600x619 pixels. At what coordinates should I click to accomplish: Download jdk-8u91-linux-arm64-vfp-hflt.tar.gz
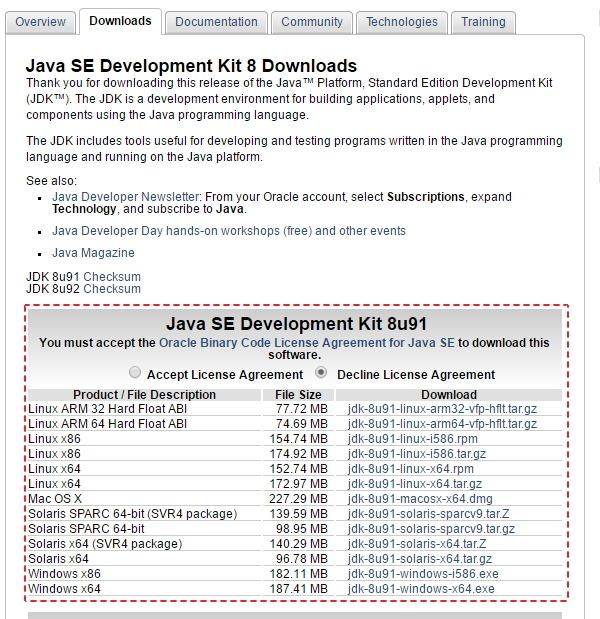[x=442, y=424]
